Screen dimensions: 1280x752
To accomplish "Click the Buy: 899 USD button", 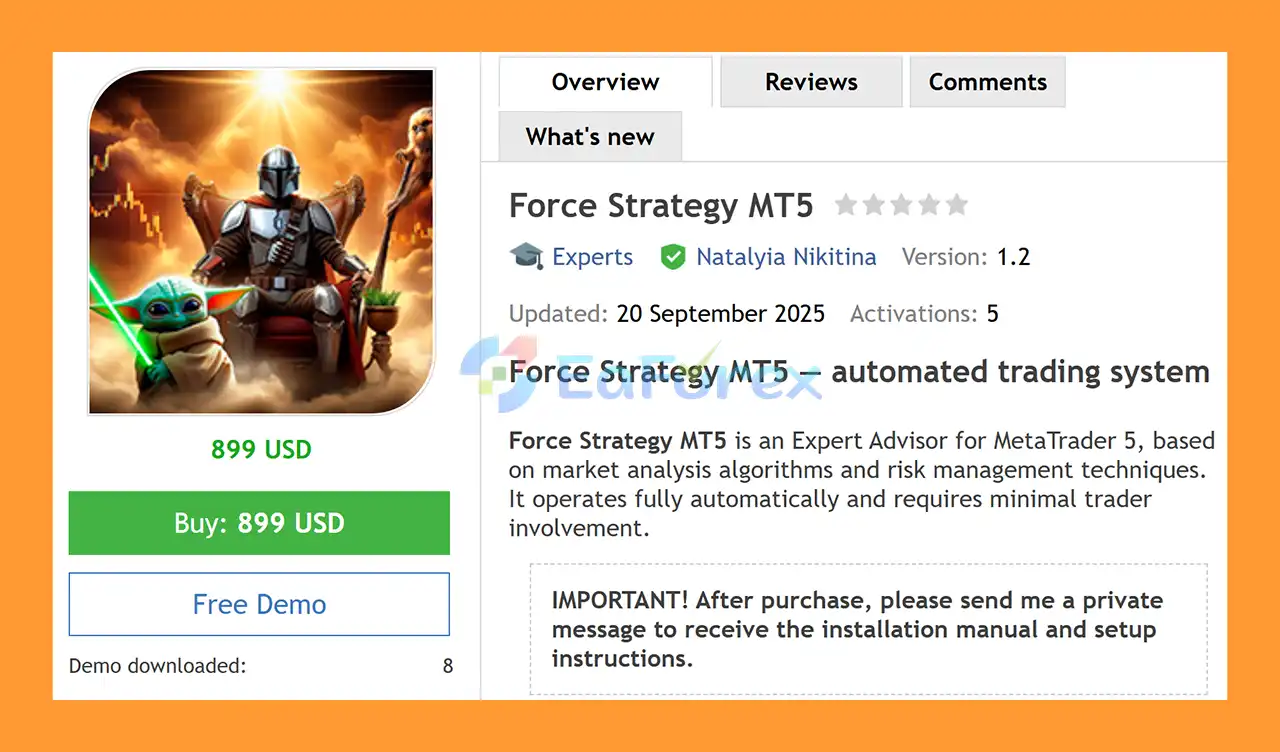I will tap(259, 522).
